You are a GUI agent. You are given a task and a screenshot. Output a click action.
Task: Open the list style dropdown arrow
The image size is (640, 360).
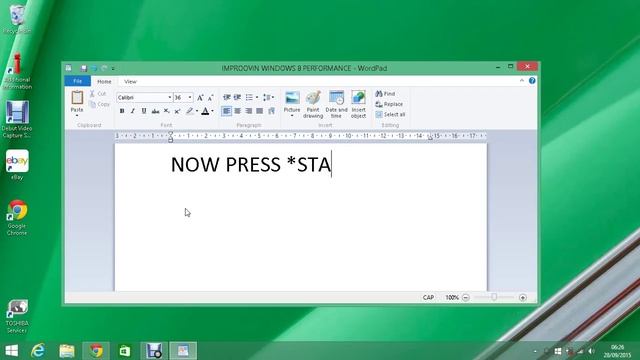257,97
